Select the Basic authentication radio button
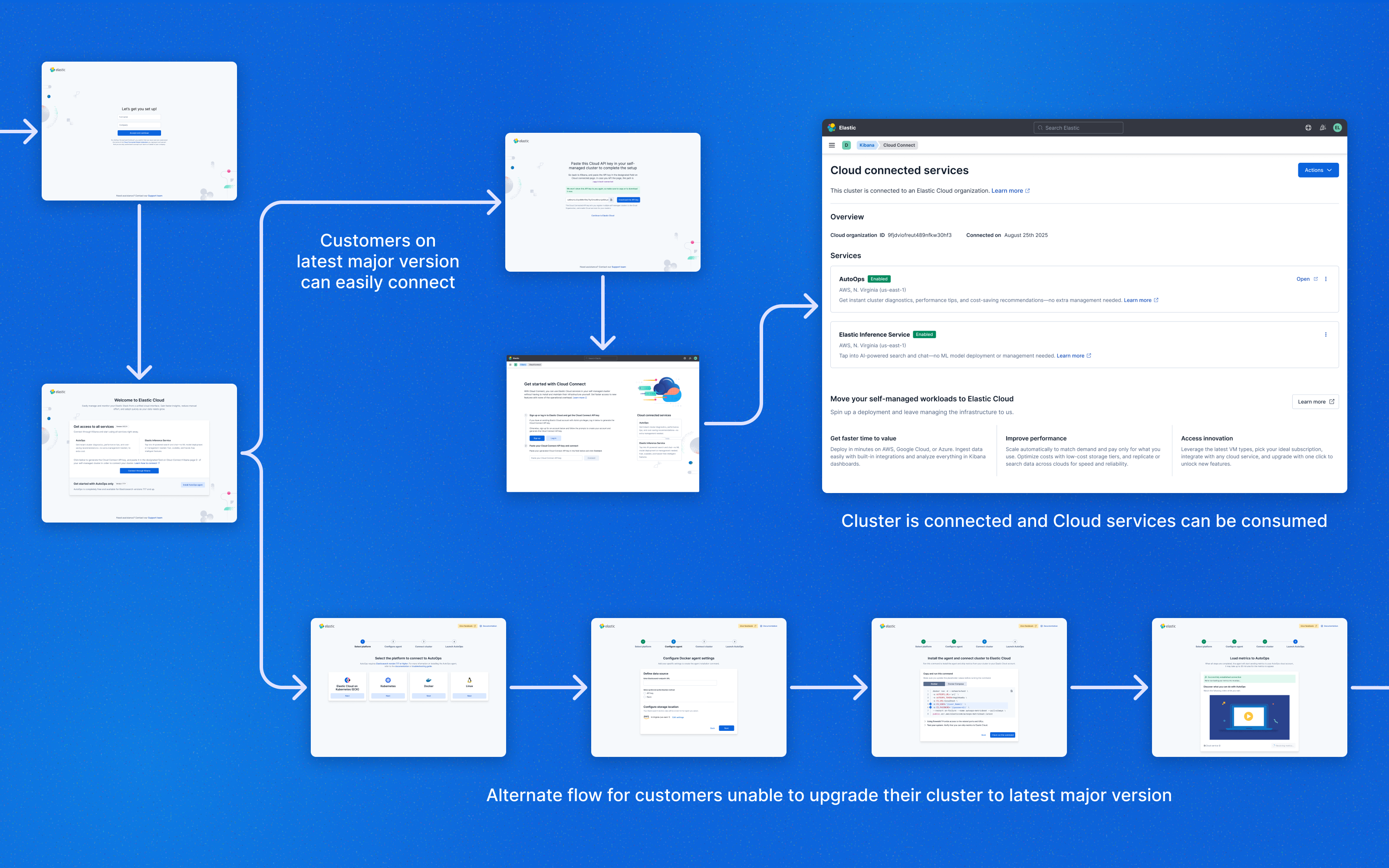 pyautogui.click(x=645, y=697)
